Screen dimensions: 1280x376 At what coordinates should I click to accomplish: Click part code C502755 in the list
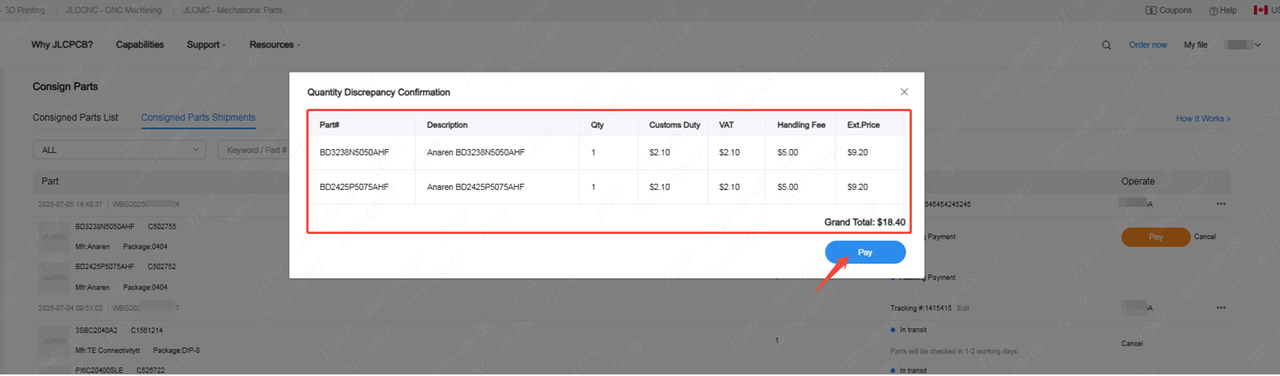pos(162,227)
